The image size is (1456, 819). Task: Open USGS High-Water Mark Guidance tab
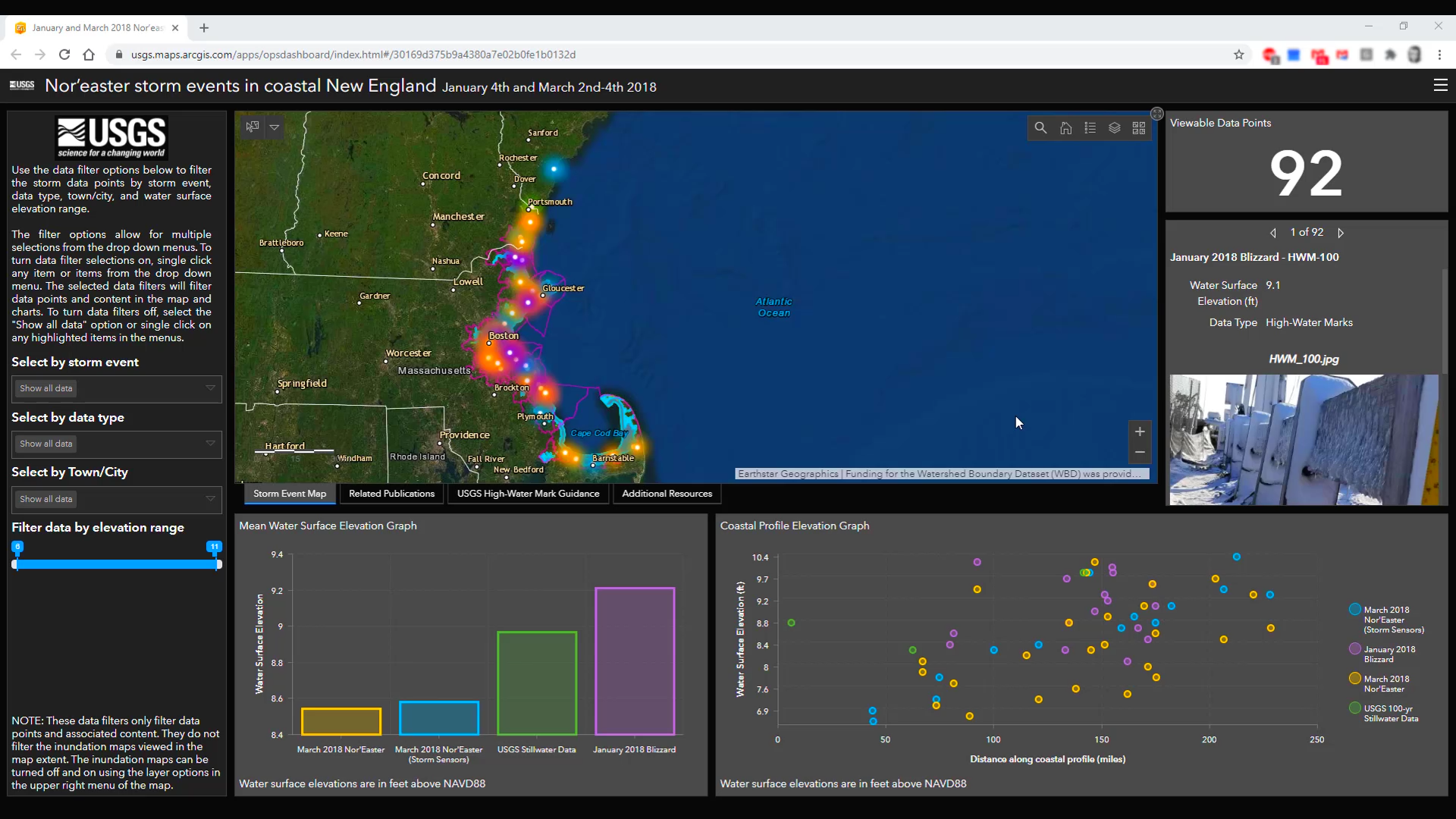click(x=528, y=494)
